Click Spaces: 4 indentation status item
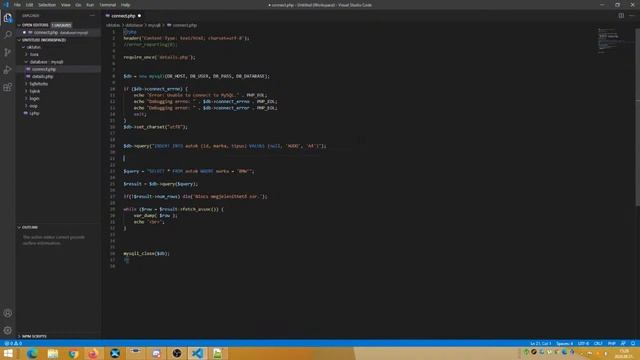The image size is (640, 360). tap(564, 344)
